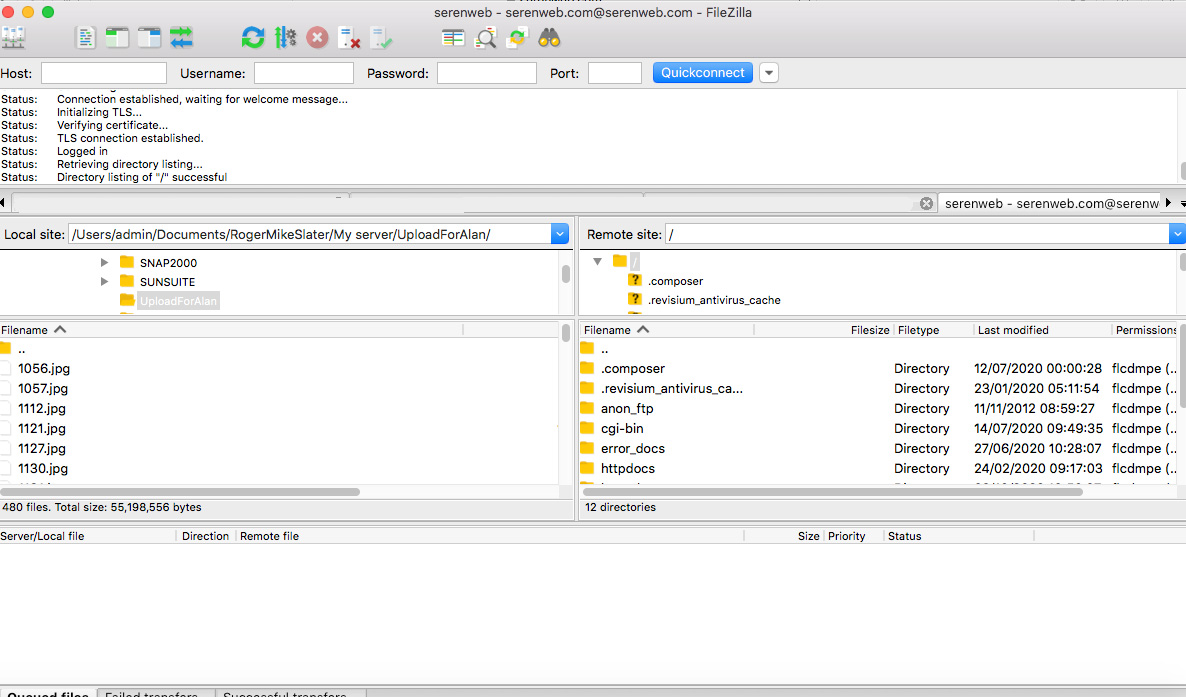The width and height of the screenshot is (1186, 697).
Task: Switch to the Failed transfers tab
Action: (157, 692)
